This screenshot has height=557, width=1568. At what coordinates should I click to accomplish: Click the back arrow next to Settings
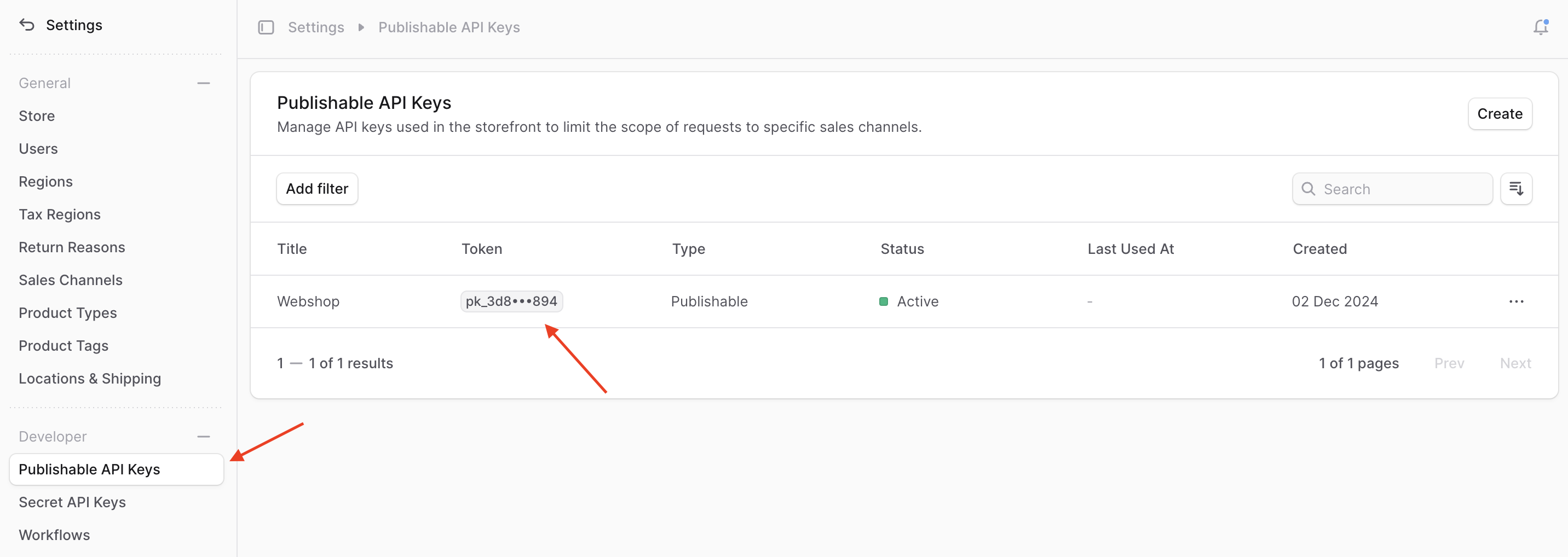[26, 24]
